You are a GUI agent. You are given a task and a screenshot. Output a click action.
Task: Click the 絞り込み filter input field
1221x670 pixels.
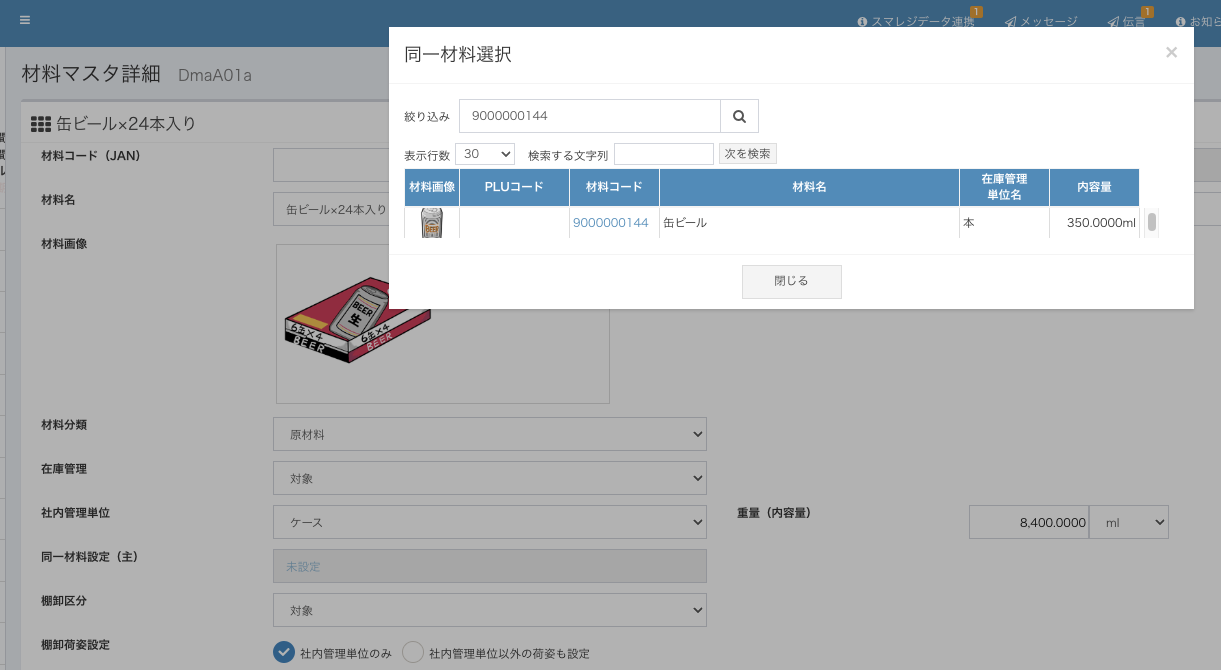[x=589, y=116]
